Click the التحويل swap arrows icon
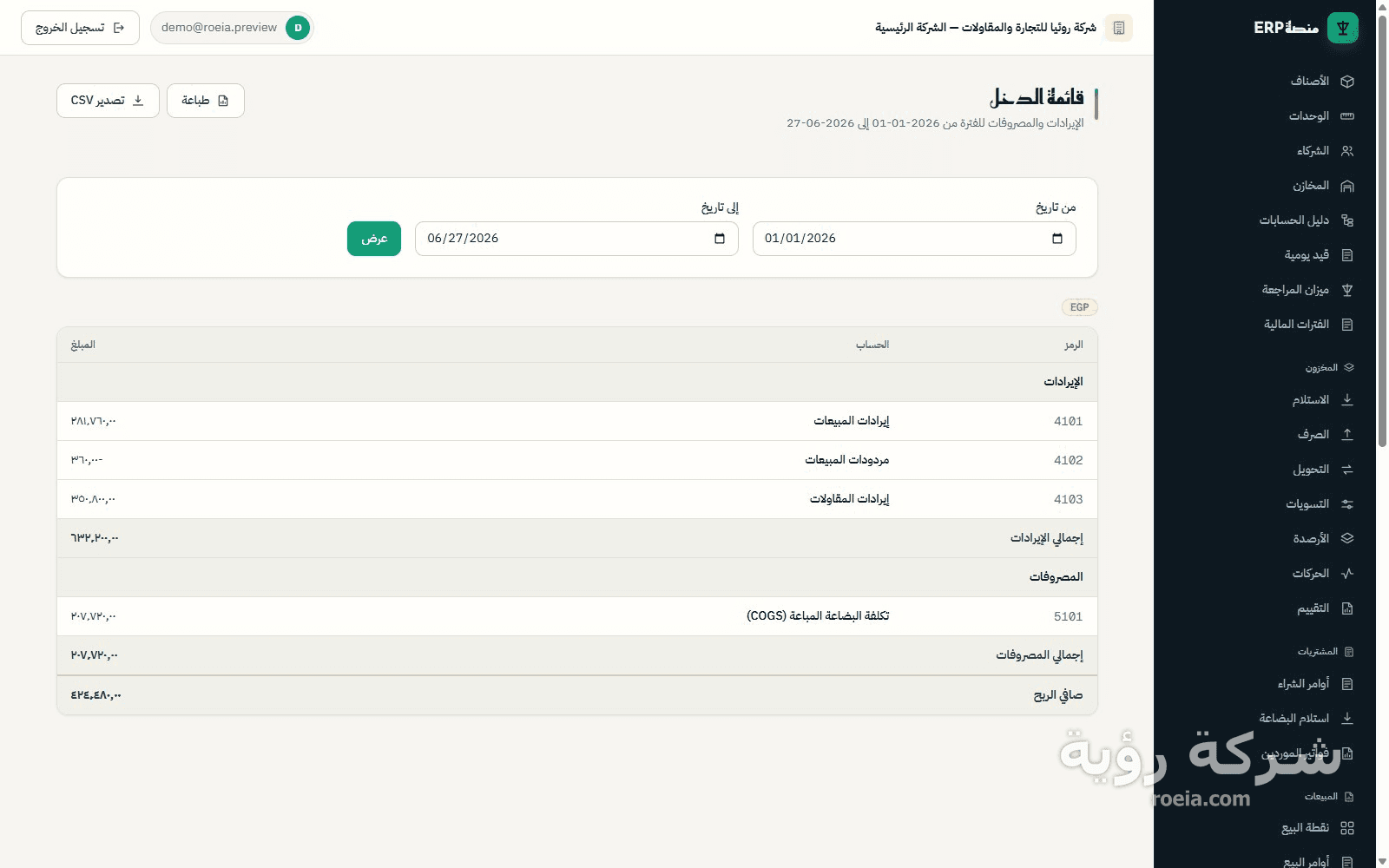Viewport: 1389px width, 868px height. (x=1347, y=470)
